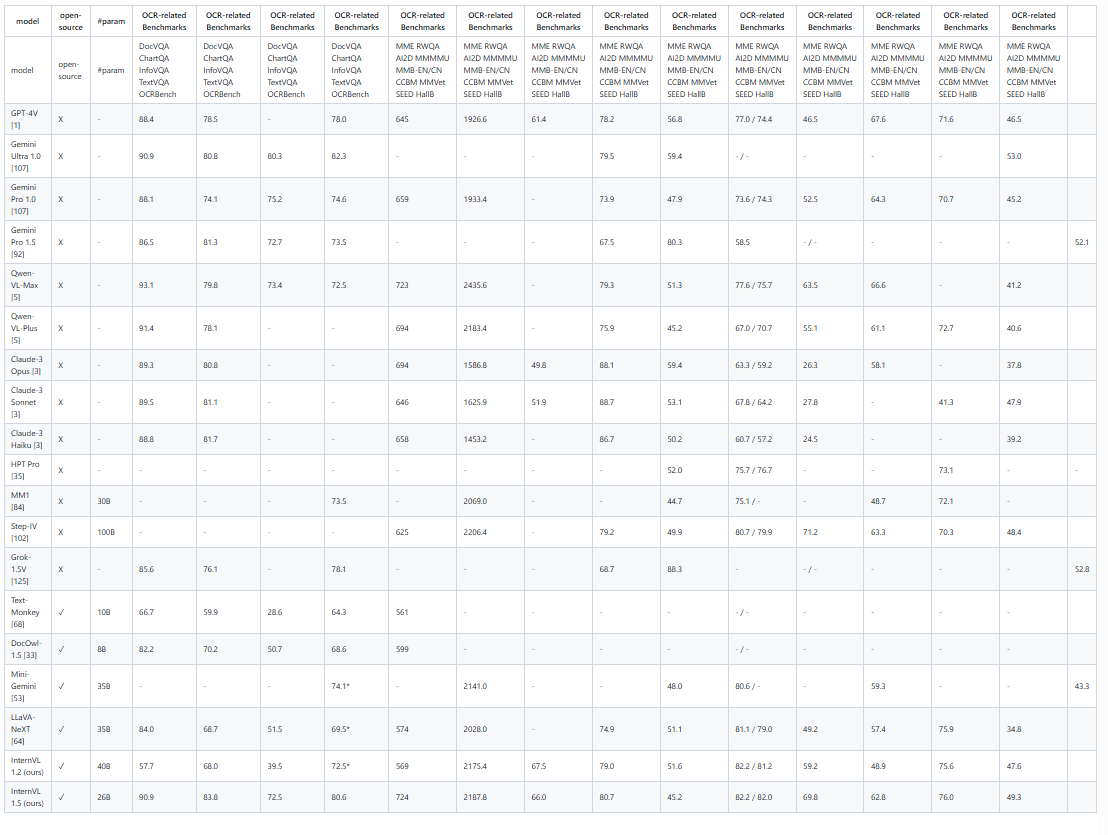1108x835 pixels.
Task: Click the 82.2 / 82.0 cell
Action: point(762,798)
